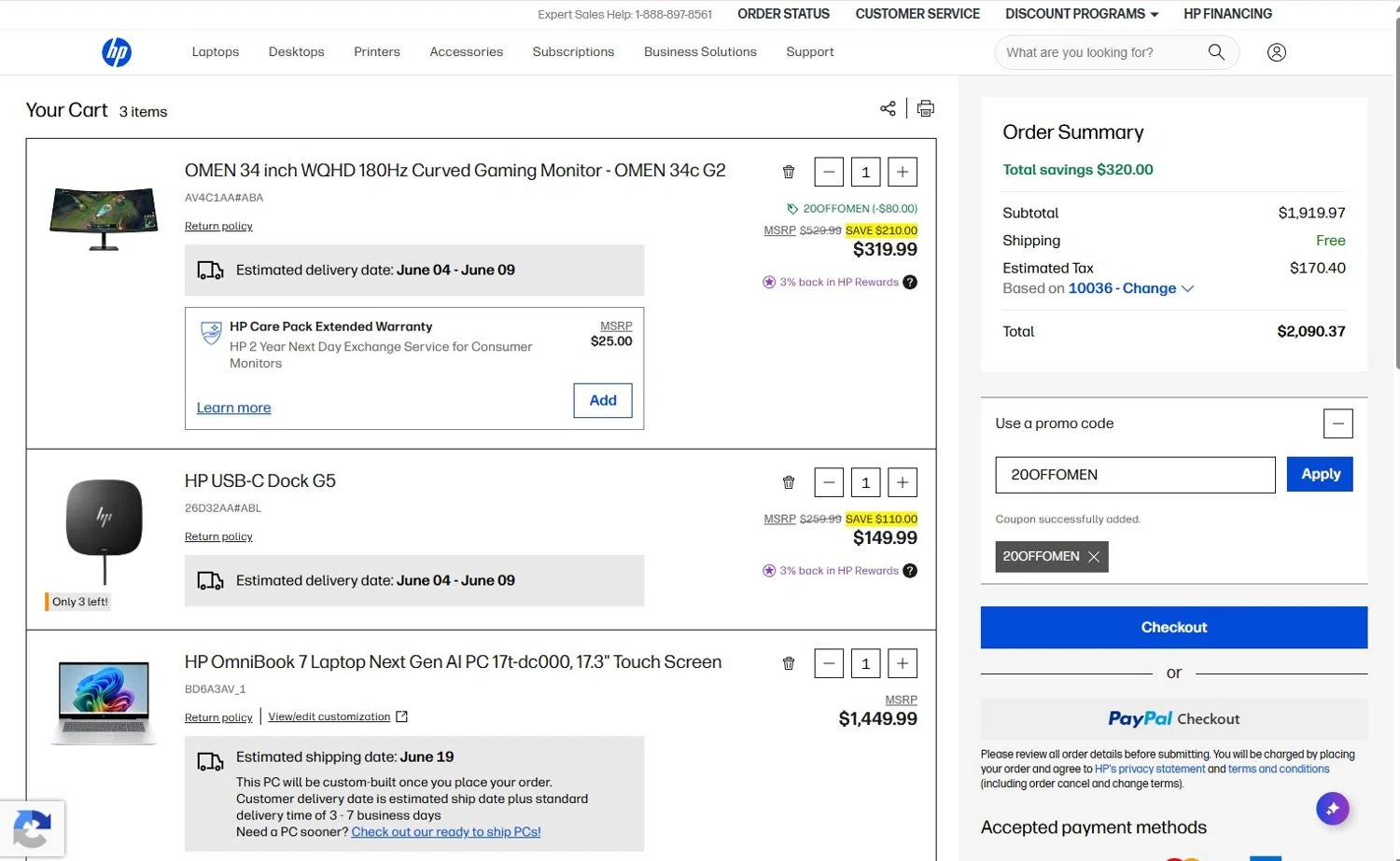1400x861 pixels.
Task: Open terms and conditions link
Action: (1279, 770)
